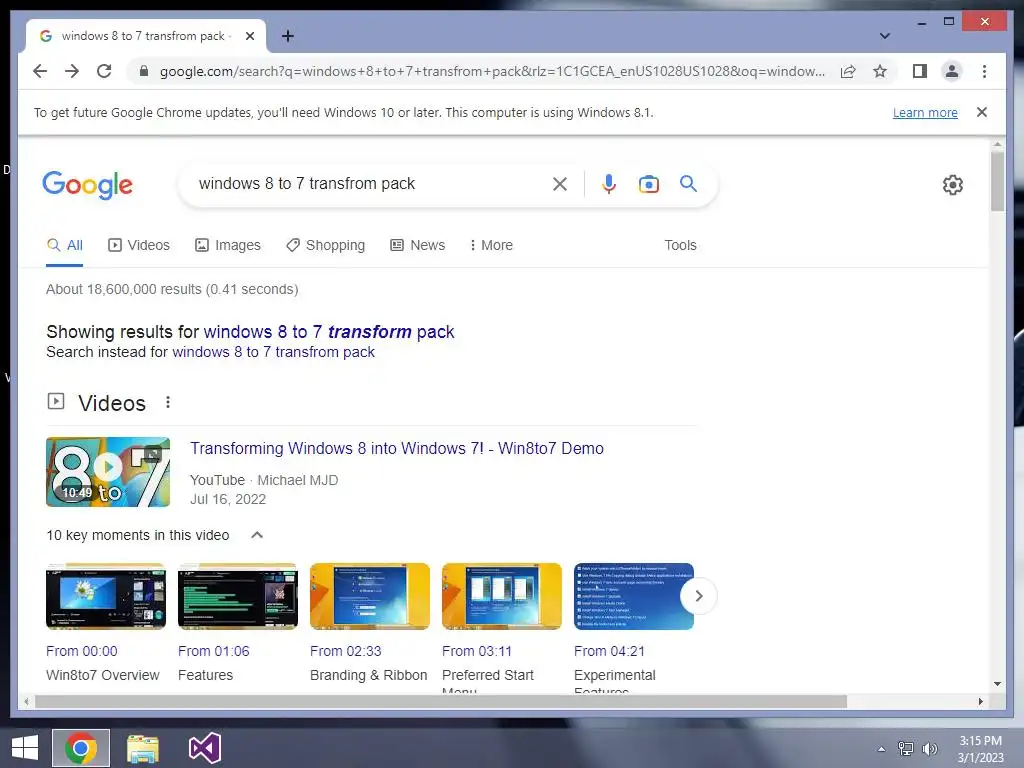Image resolution: width=1024 pixels, height=768 pixels.
Task: Open Google quick settings gear
Action: point(952,185)
